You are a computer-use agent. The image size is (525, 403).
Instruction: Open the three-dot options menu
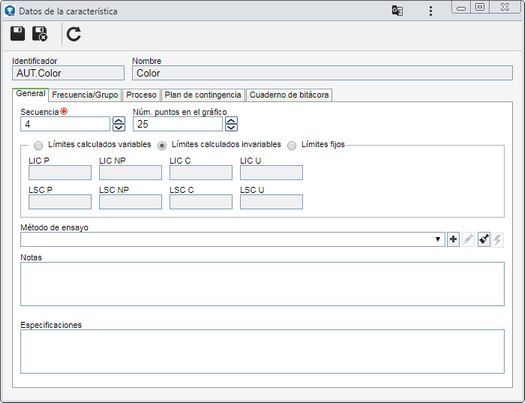click(x=431, y=11)
